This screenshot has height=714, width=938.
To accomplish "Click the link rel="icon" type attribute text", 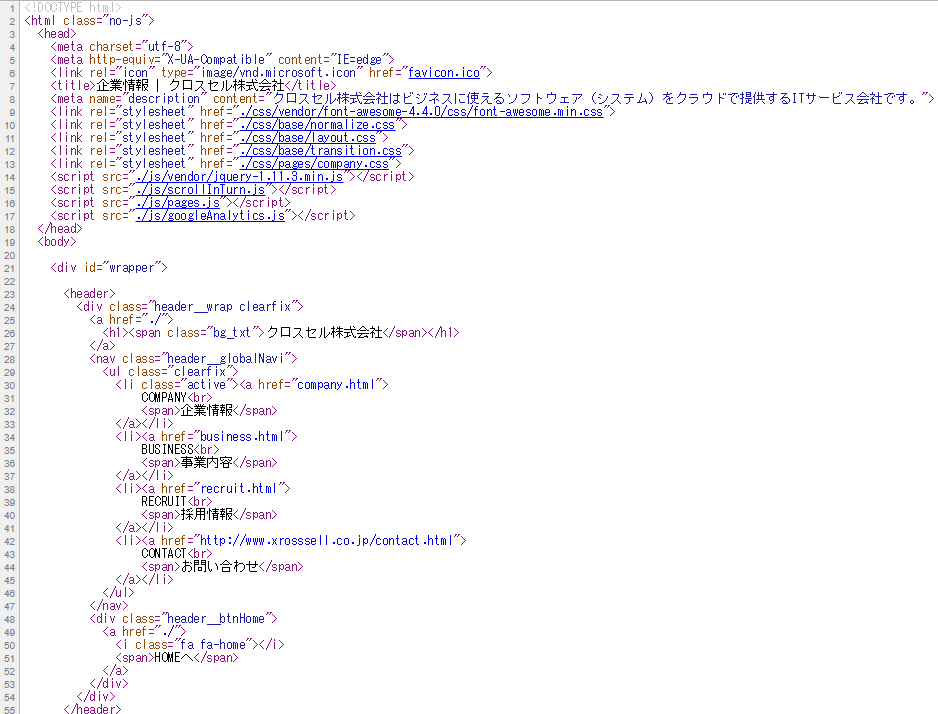I will [262, 73].
